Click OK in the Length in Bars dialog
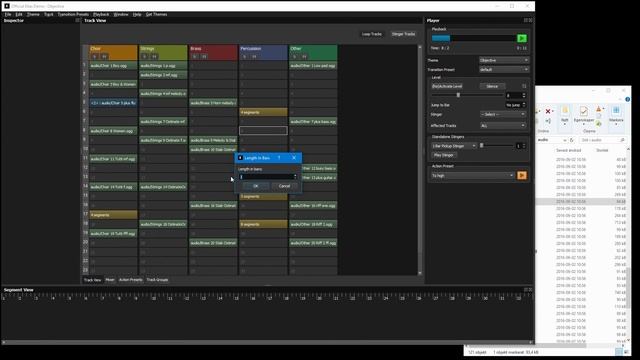Viewport: 640px width, 360px height. pos(256,186)
